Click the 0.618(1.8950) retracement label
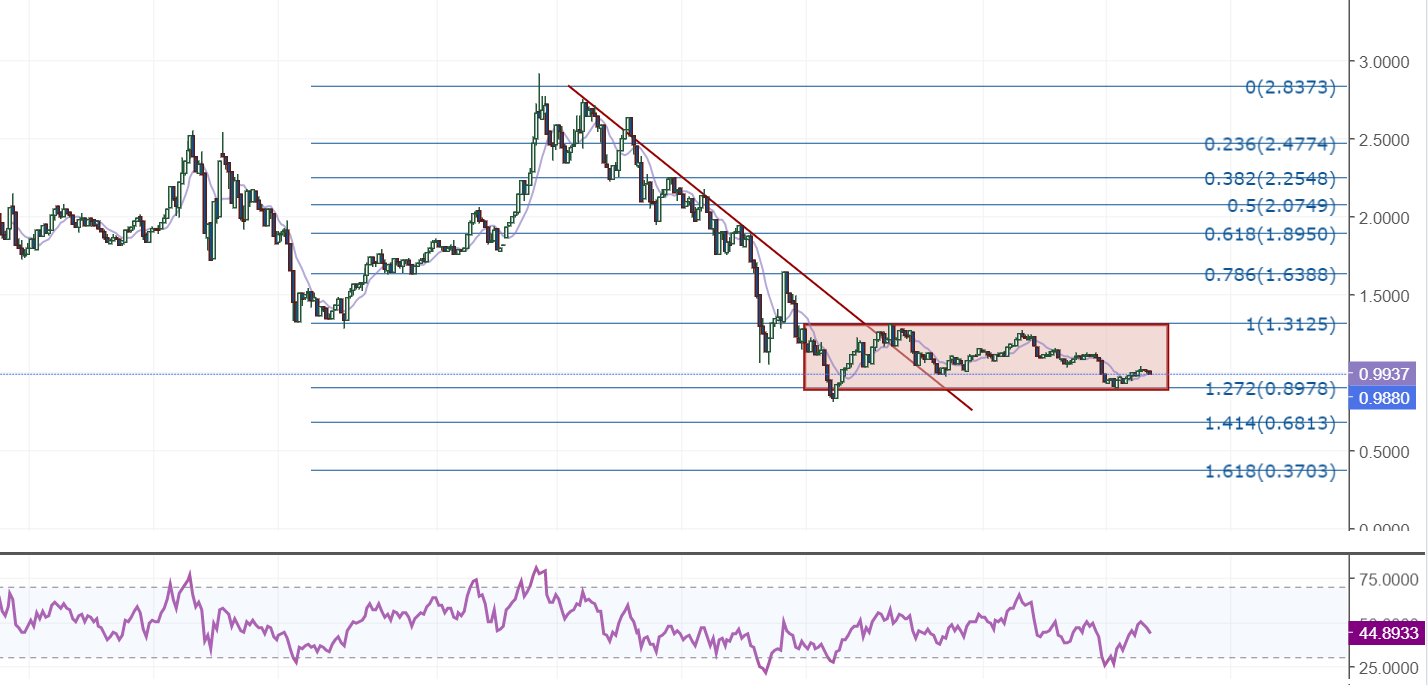 (1270, 234)
